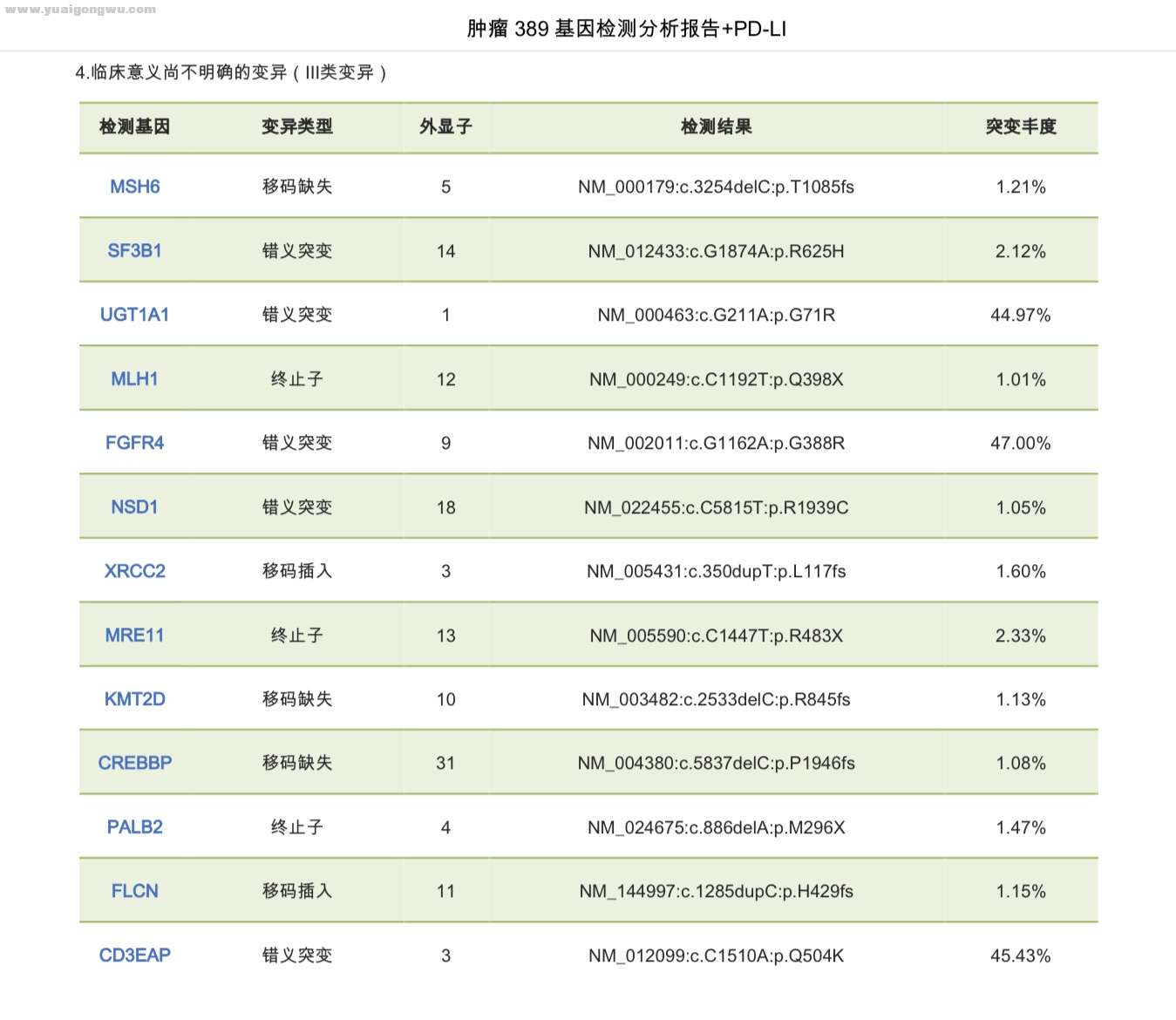
Task: Select 移码插入 in the XRCC2 row
Action: coord(297,571)
